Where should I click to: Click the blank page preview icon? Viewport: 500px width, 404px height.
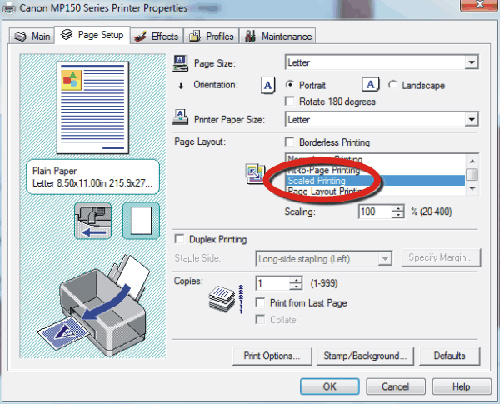point(141,220)
